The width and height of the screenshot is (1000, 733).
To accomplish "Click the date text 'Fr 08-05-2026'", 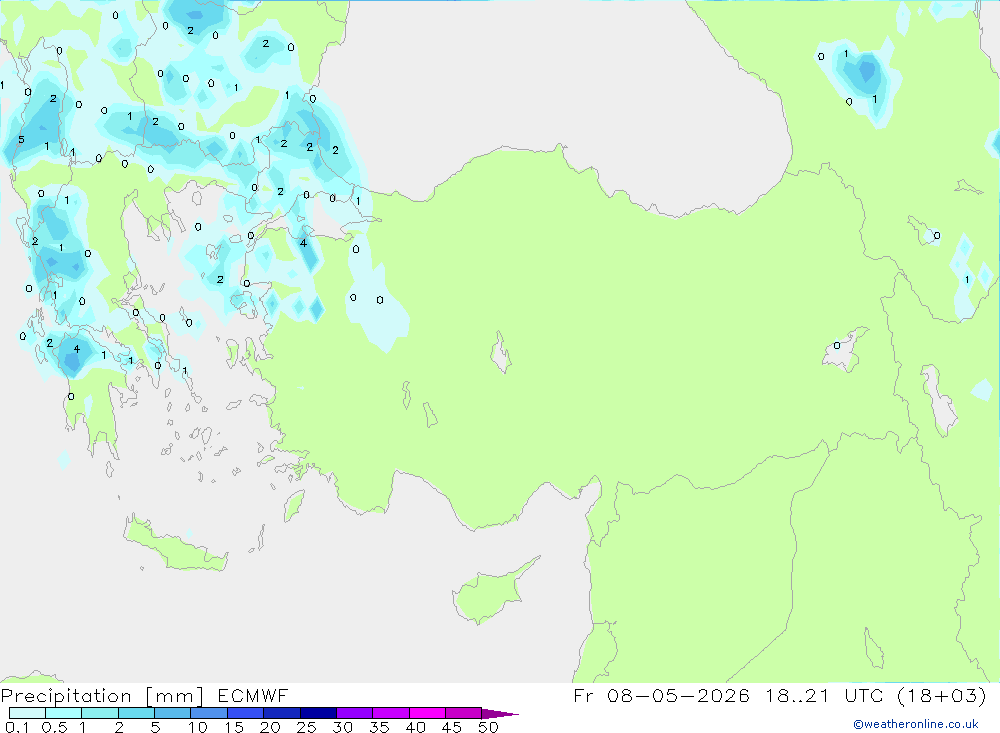I will point(661,695).
